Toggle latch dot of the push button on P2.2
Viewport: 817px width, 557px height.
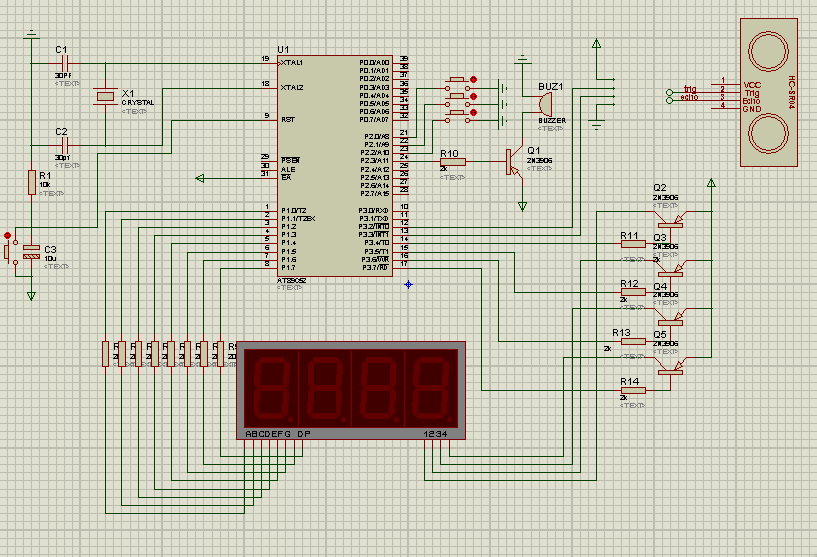pyautogui.click(x=474, y=113)
